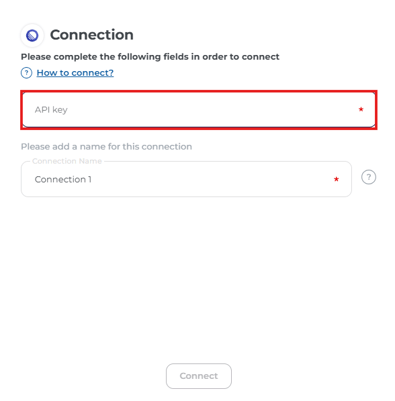Click the Please complete the following fields text
Viewport: 395px width, 401px height.
(x=150, y=57)
